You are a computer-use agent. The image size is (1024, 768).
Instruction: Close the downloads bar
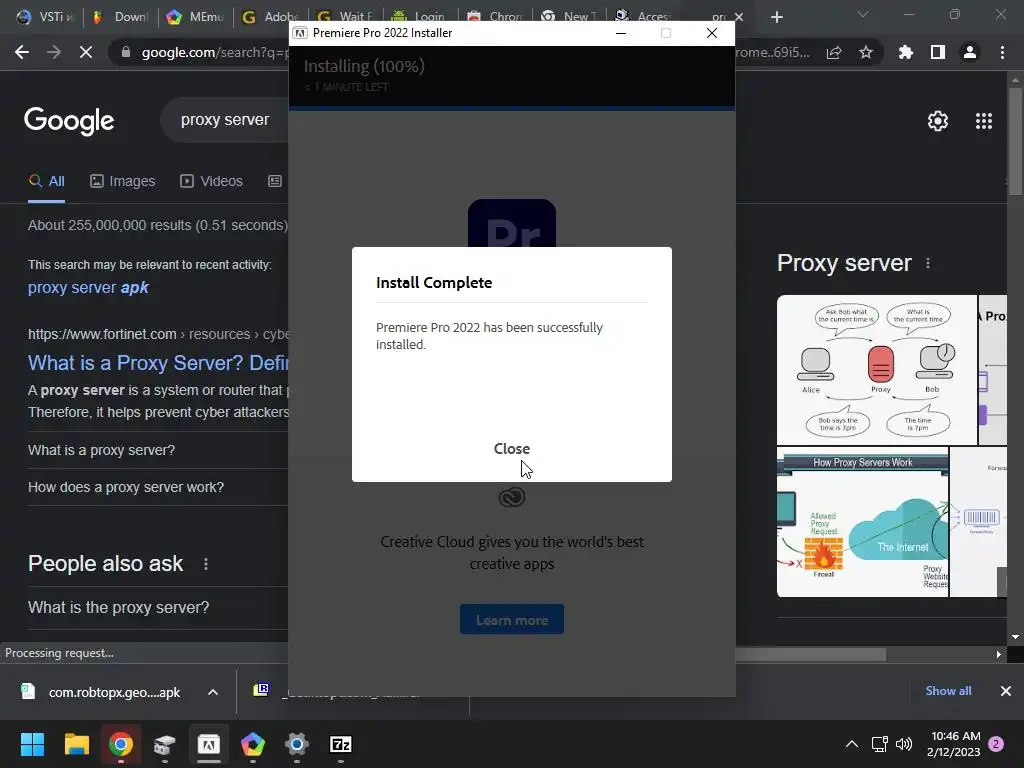coord(1006,691)
